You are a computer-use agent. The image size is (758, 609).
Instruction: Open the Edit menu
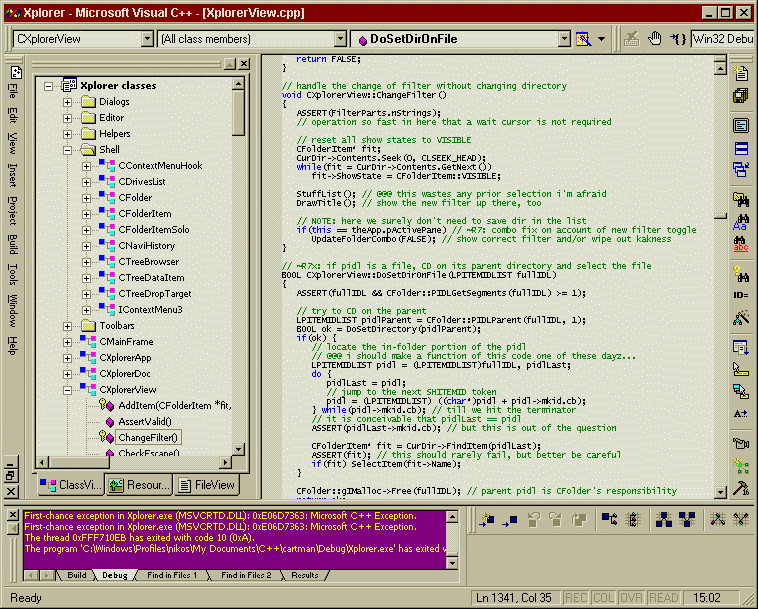(x=13, y=116)
